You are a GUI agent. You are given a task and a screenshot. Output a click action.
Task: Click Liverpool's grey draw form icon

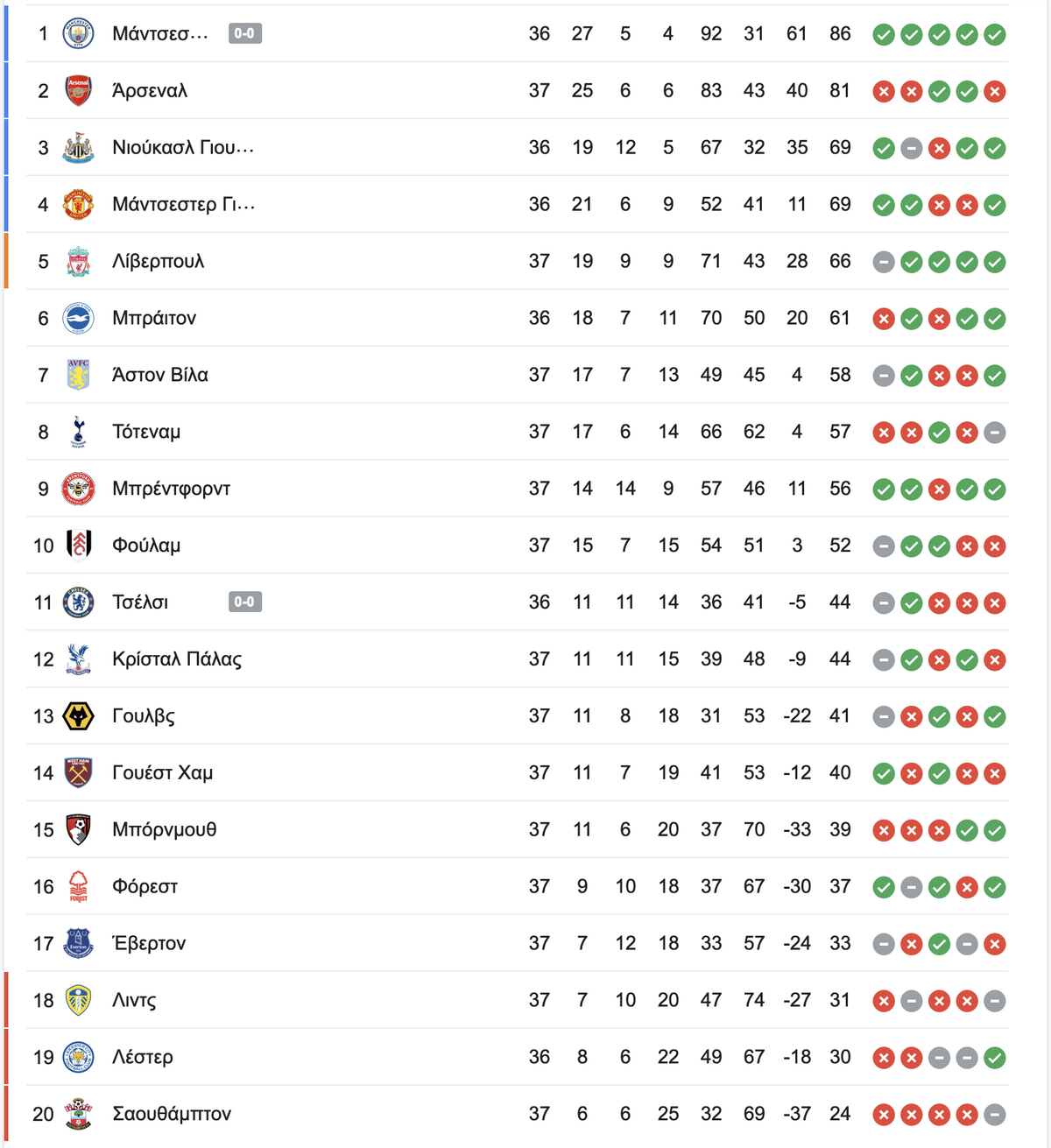(884, 262)
